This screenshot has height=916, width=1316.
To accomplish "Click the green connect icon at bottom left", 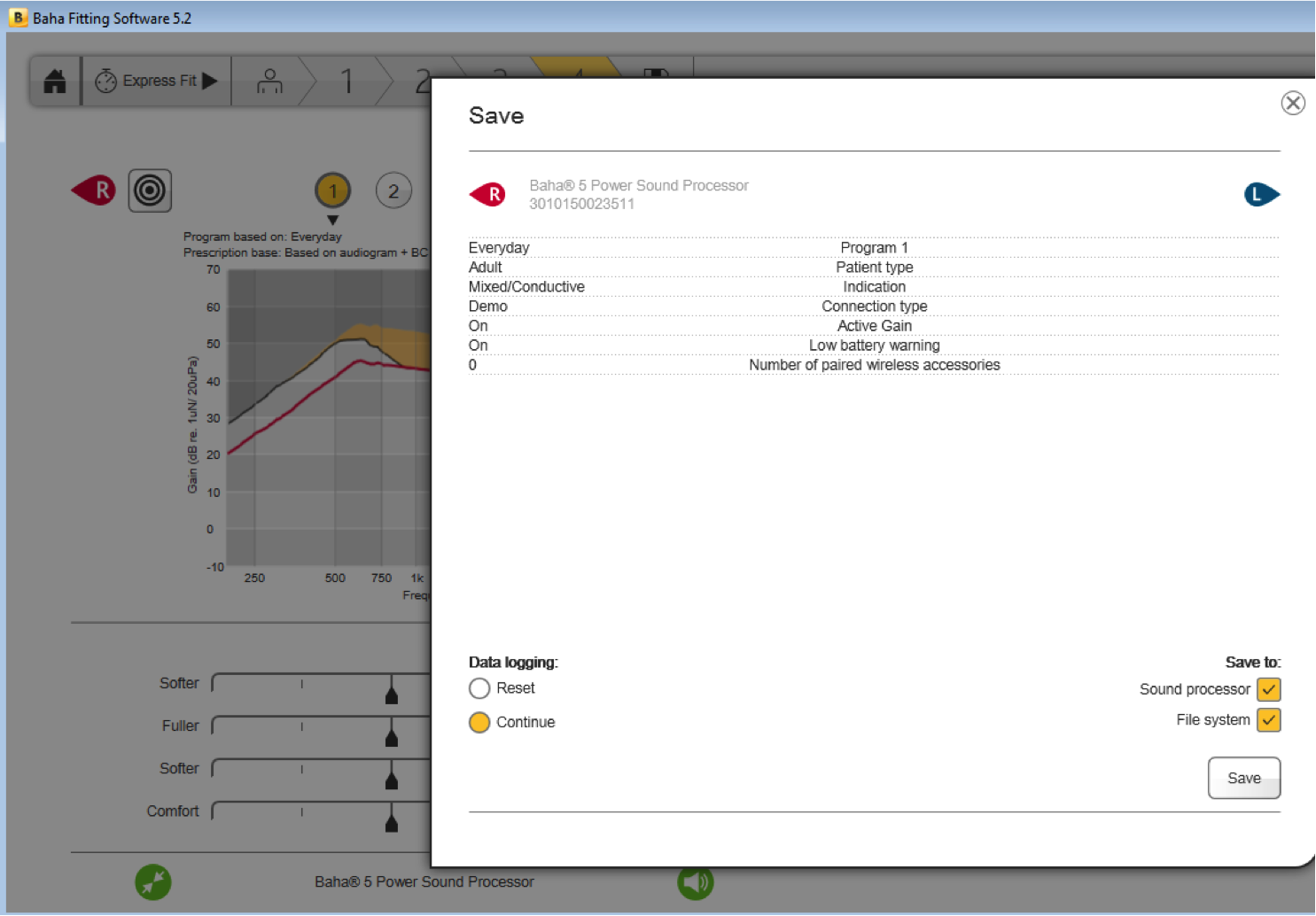I will (153, 882).
